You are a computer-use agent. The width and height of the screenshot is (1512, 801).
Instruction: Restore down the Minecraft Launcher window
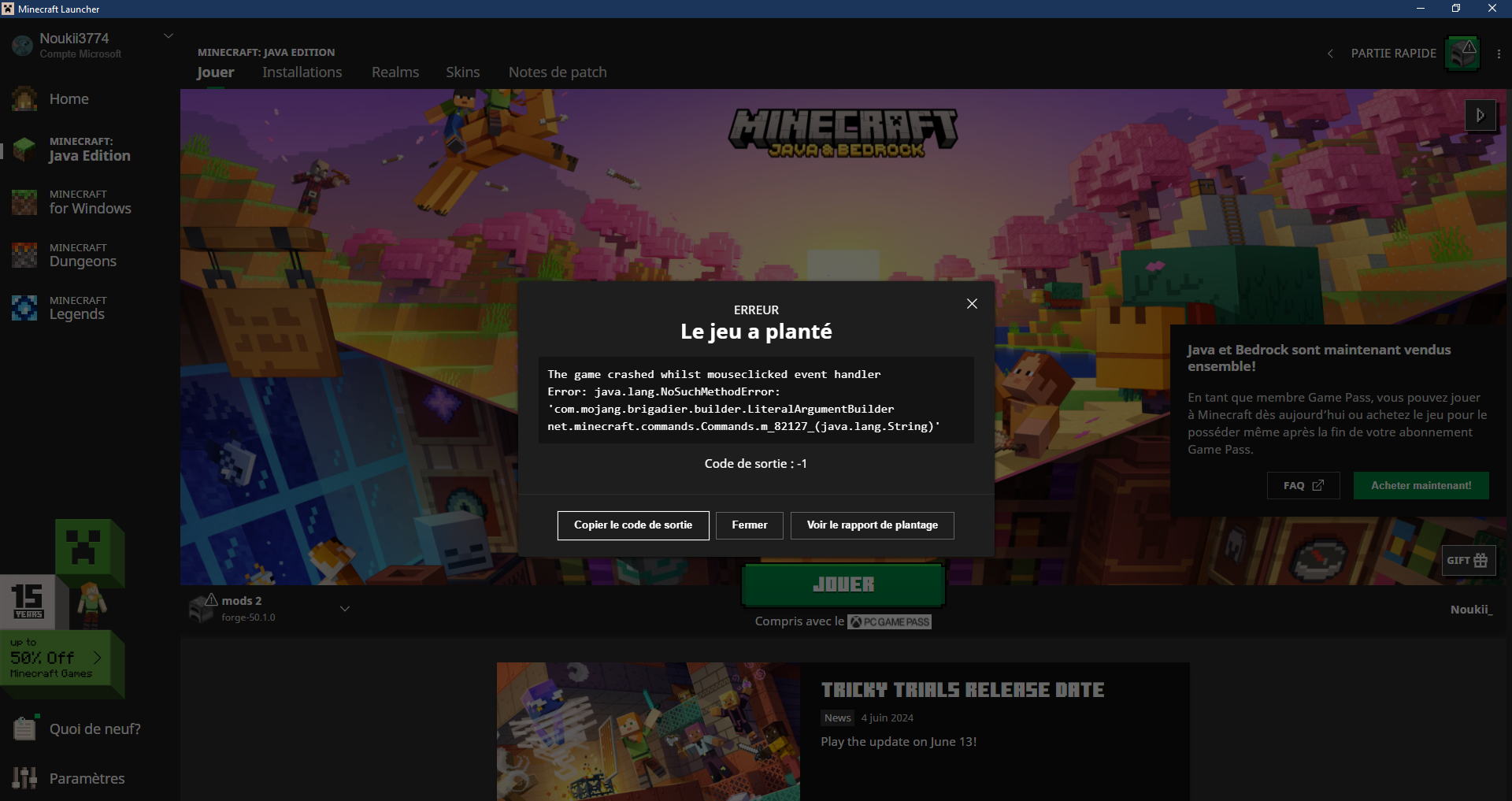(1456, 9)
